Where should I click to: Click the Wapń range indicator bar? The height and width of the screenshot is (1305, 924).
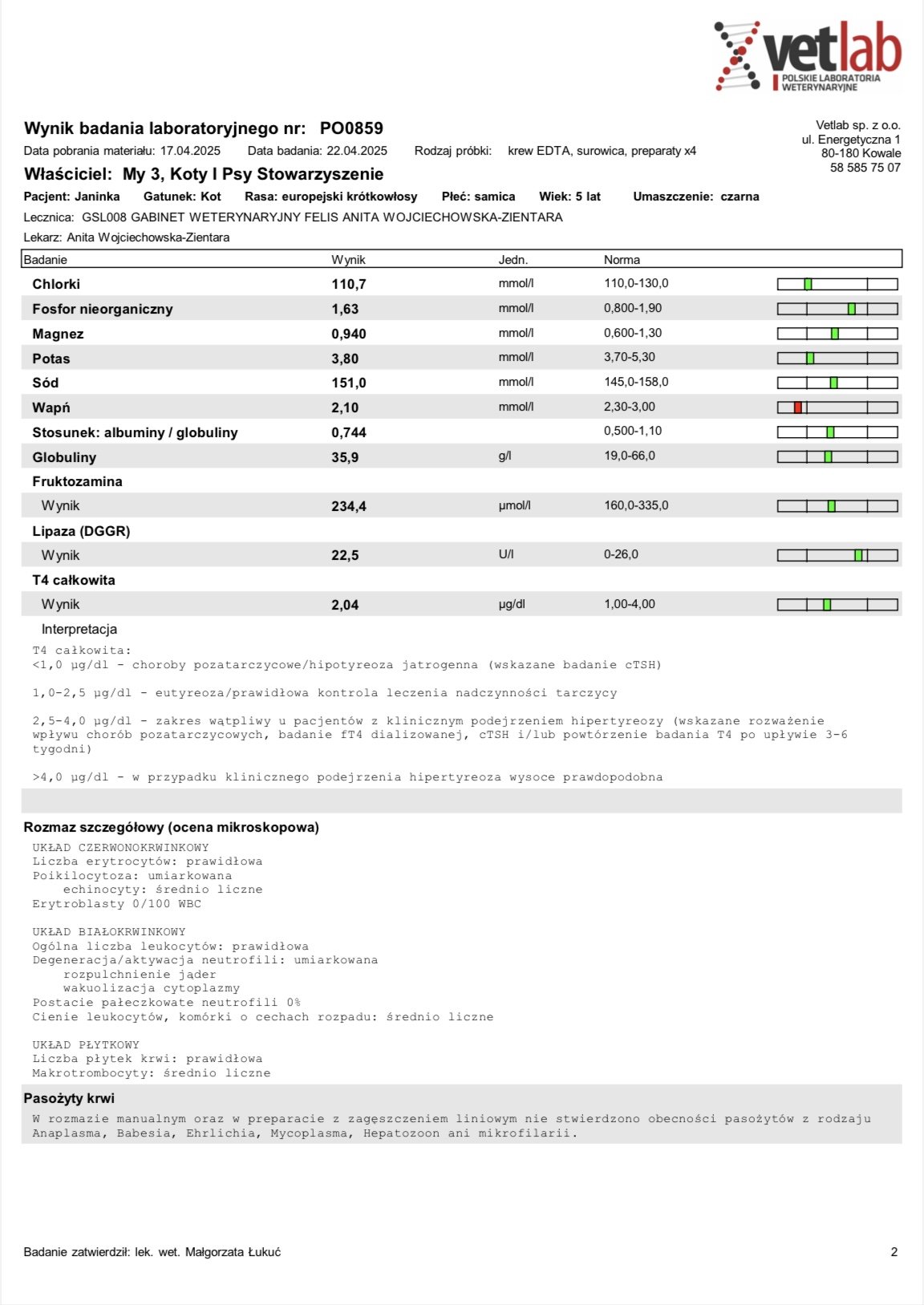[x=837, y=407]
